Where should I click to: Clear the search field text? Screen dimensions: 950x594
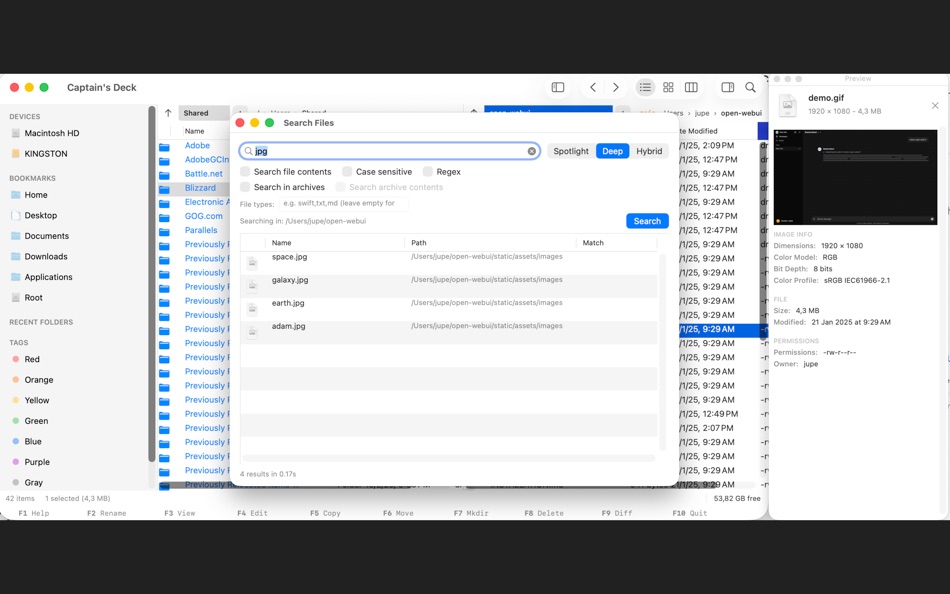(531, 151)
